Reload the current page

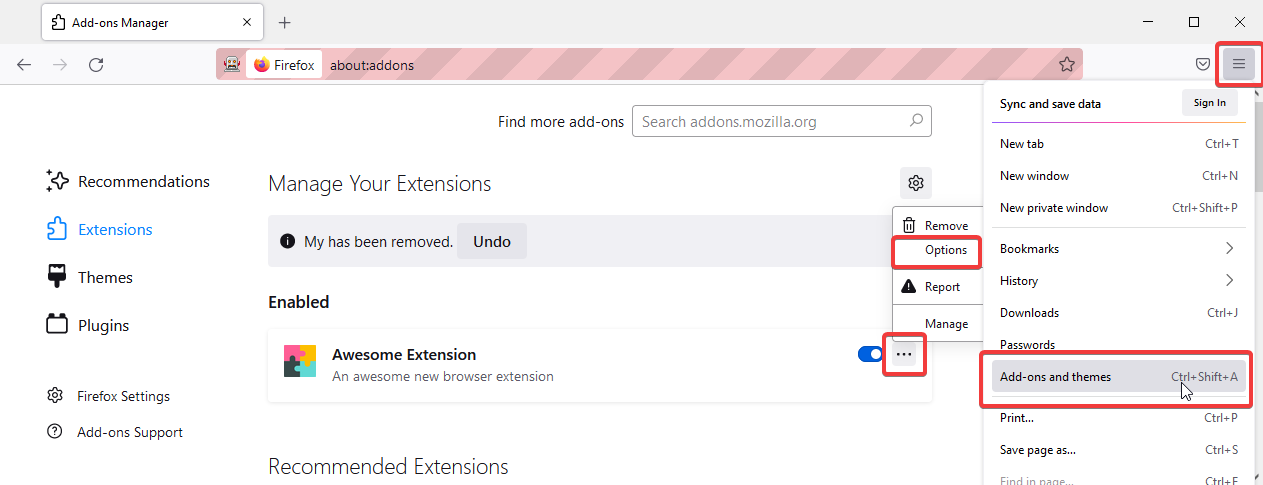point(96,65)
